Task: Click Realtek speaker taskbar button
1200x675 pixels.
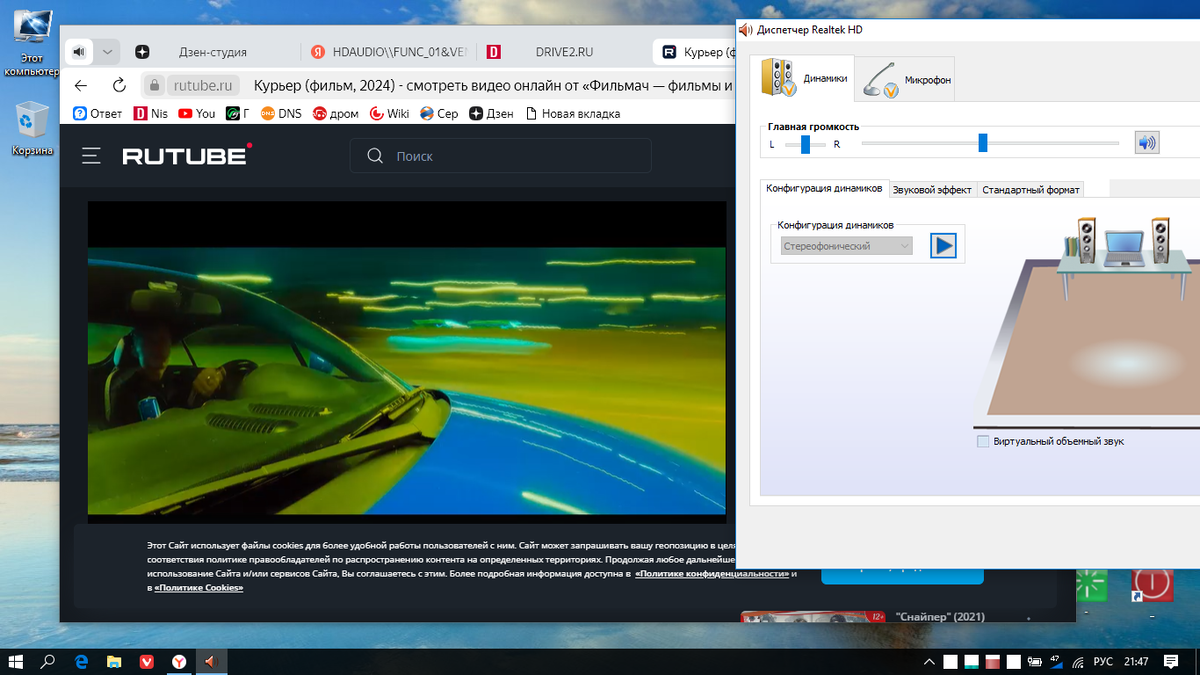Action: [210, 661]
